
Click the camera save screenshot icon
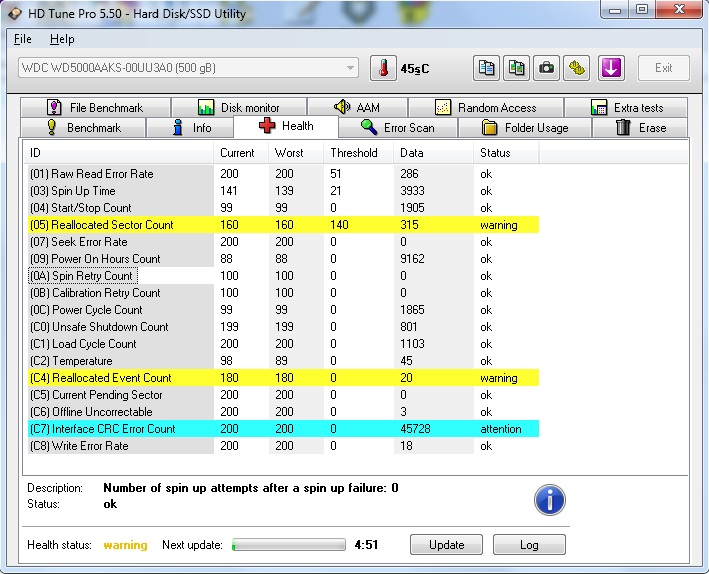pos(546,68)
